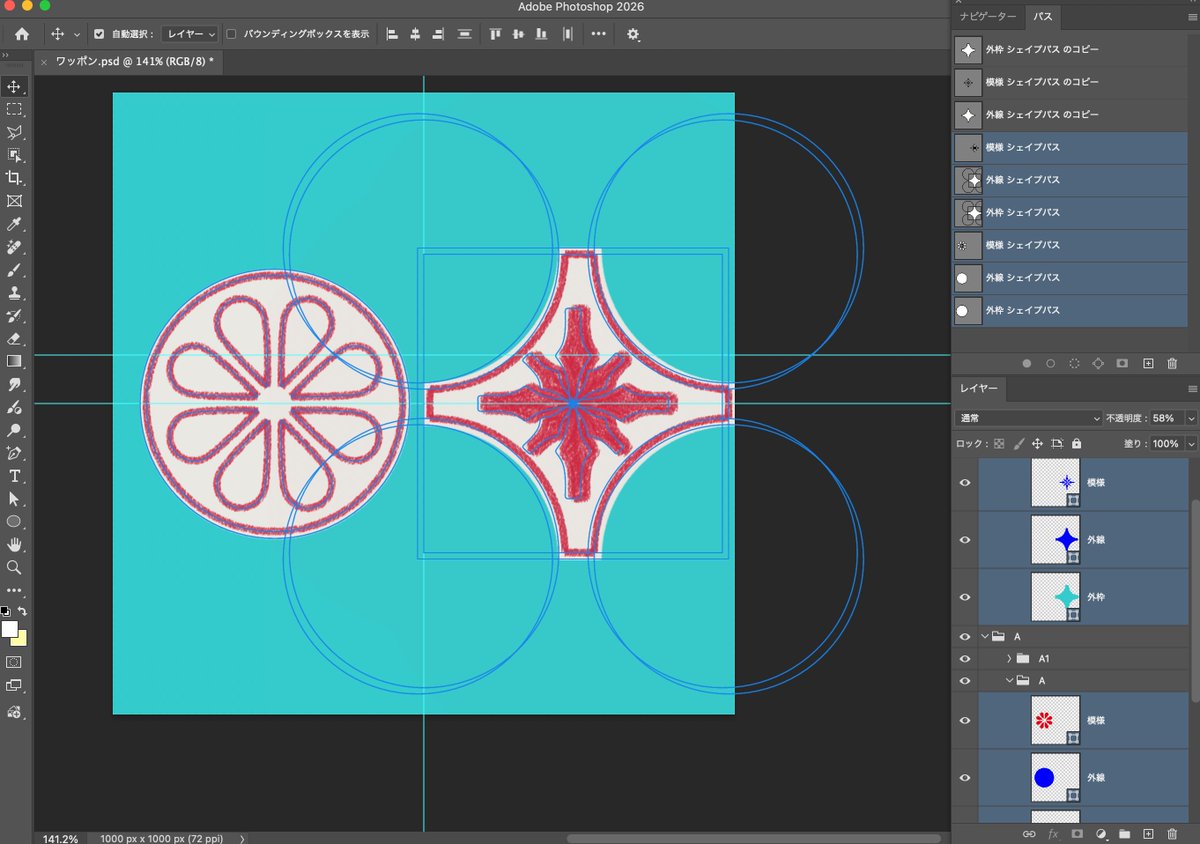This screenshot has width=1200, height=844.
Task: Select the Type tool
Action: pos(14,476)
